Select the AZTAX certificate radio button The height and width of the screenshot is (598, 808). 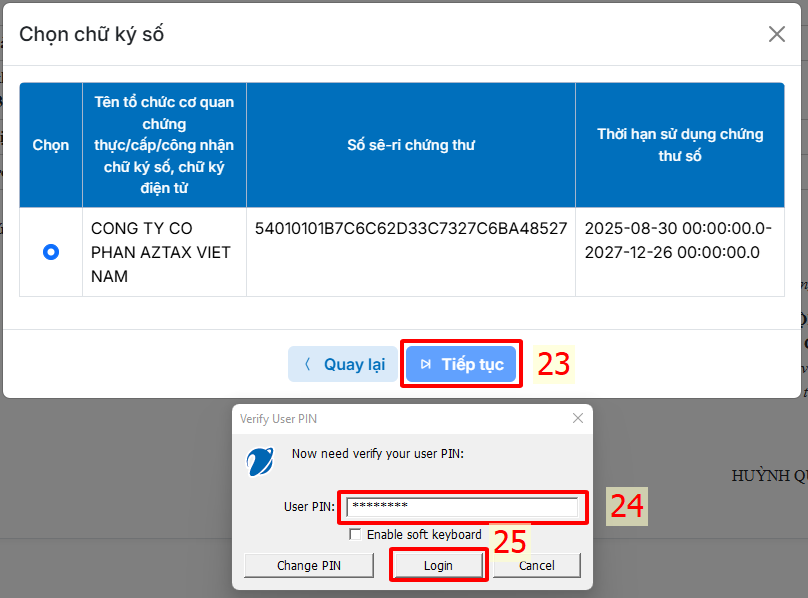pos(51,252)
